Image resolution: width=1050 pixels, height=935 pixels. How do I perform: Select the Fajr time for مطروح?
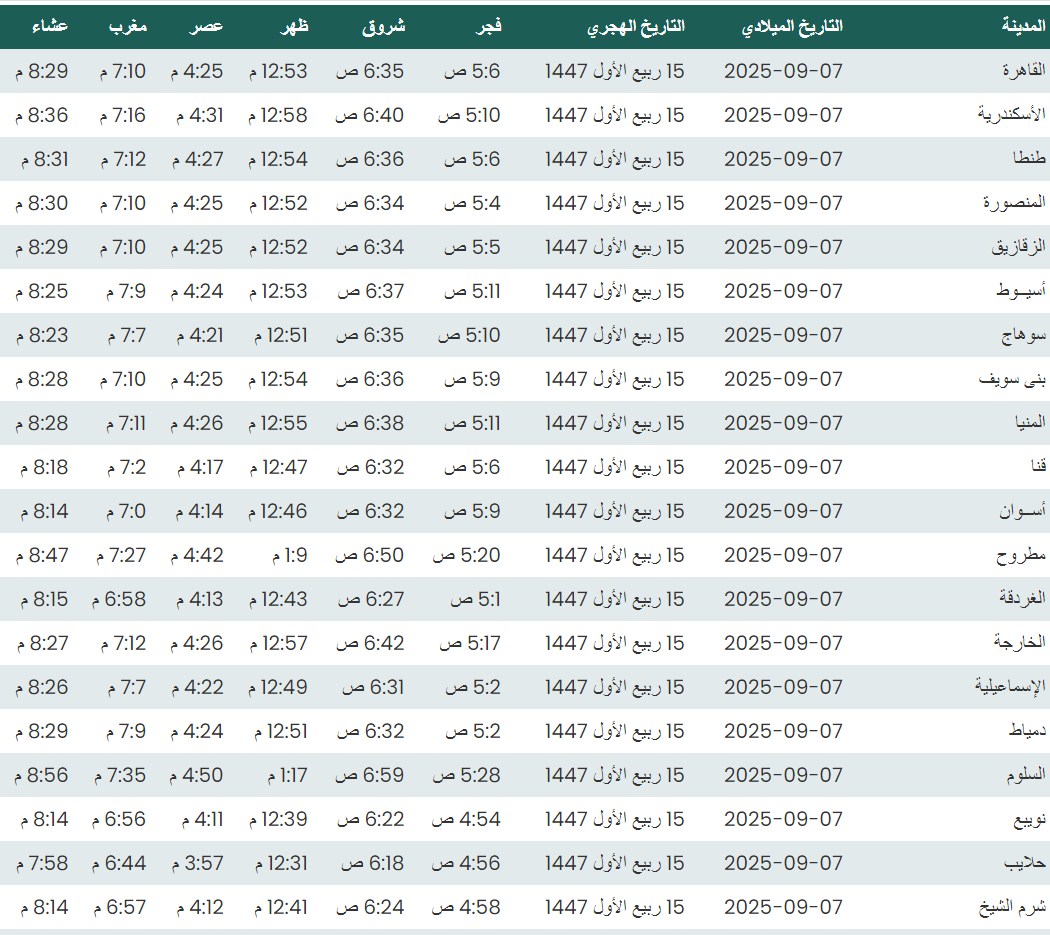click(466, 555)
